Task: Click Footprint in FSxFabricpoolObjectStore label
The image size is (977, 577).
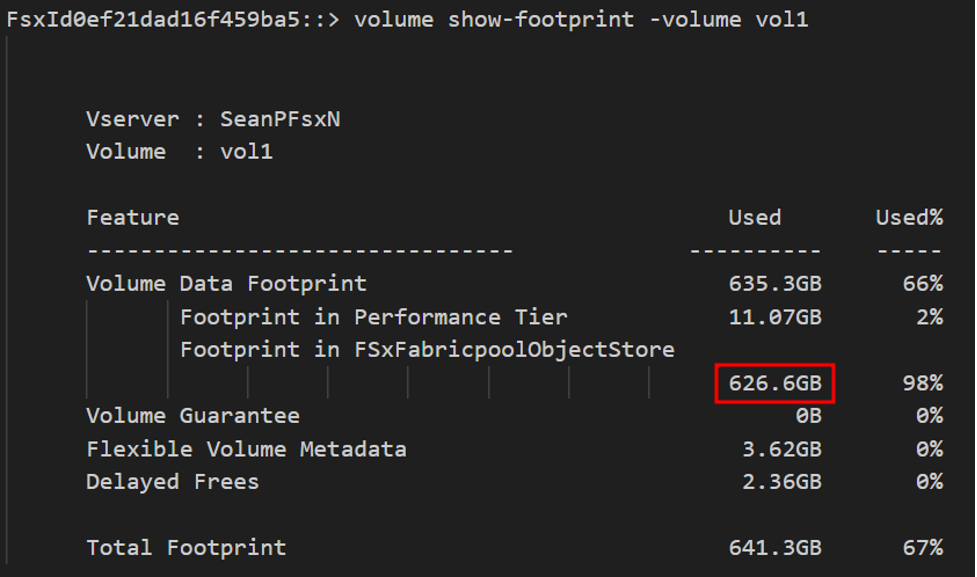Action: click(427, 350)
